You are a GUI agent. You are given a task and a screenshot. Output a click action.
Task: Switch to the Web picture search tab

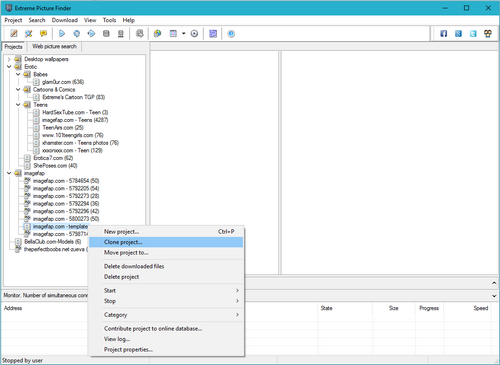coord(54,46)
